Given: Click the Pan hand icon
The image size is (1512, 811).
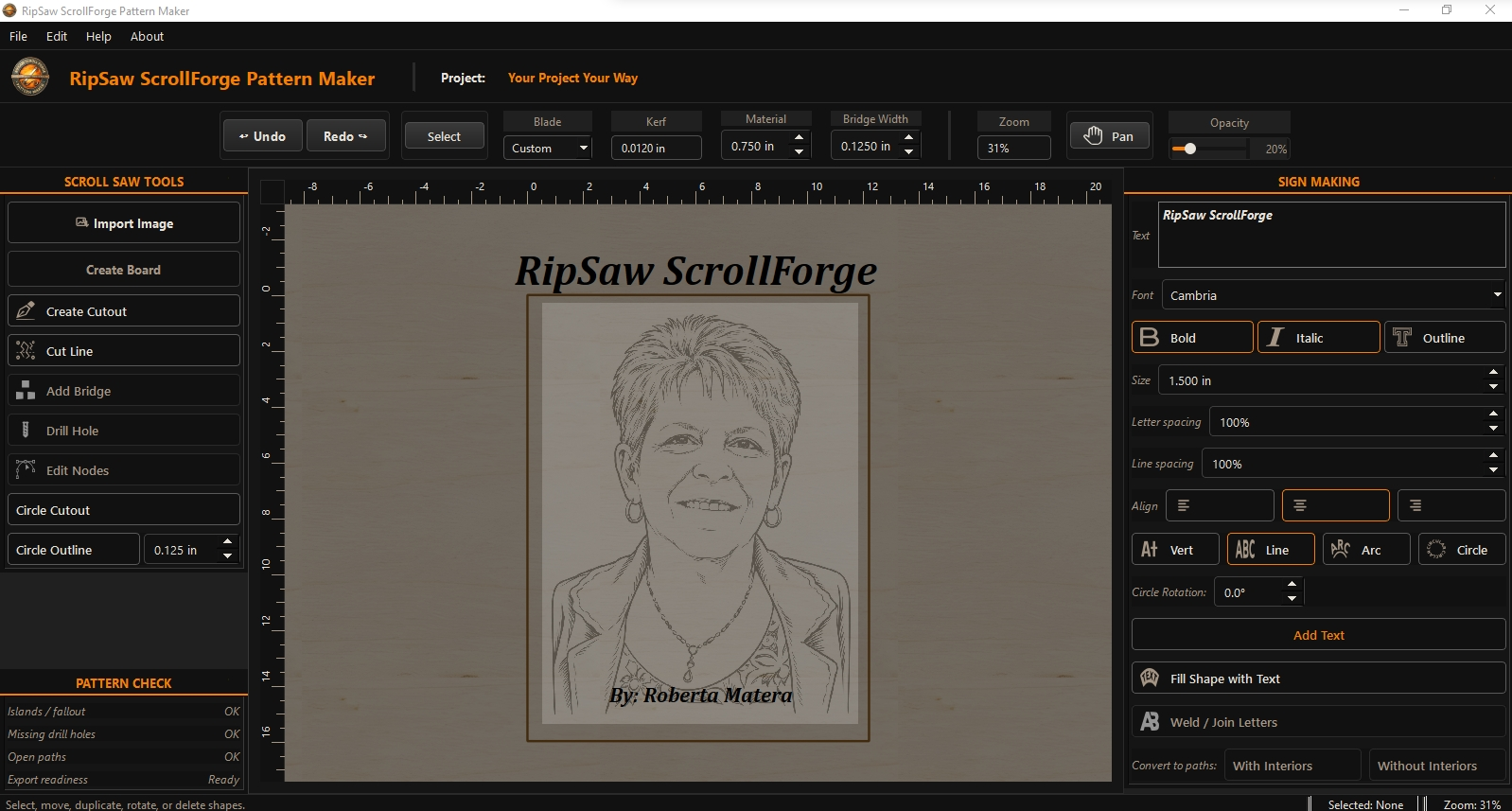Looking at the screenshot, I should (x=1093, y=135).
